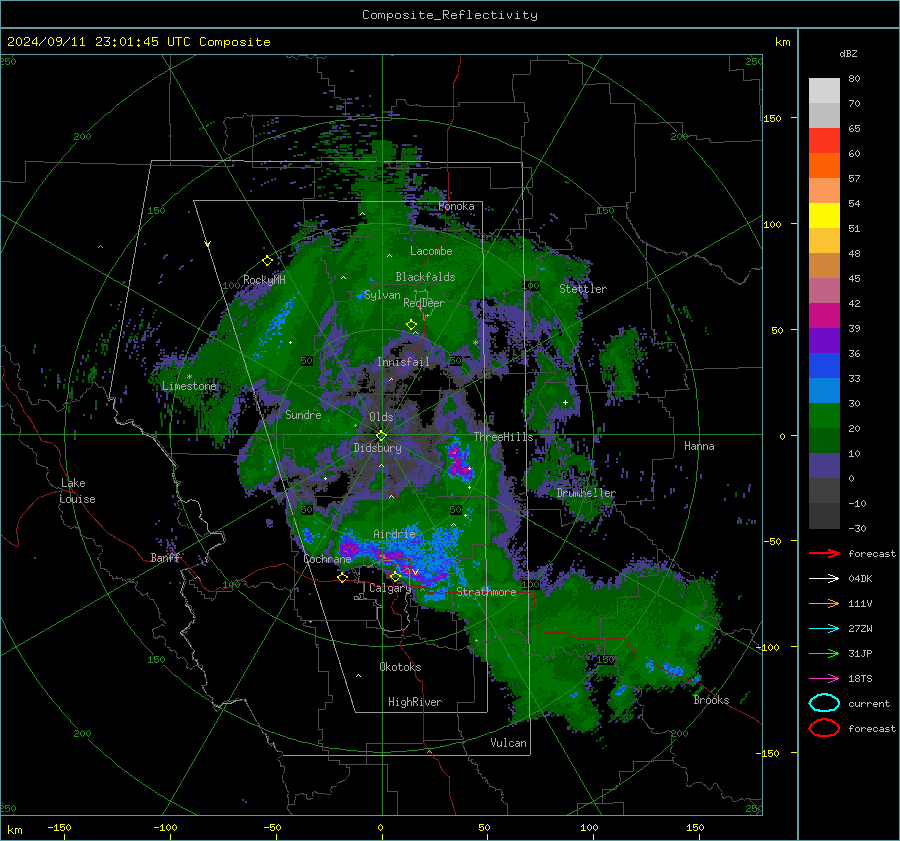Click the Strathmore city label
Viewport: 900px width, 841px height.
coord(486,592)
